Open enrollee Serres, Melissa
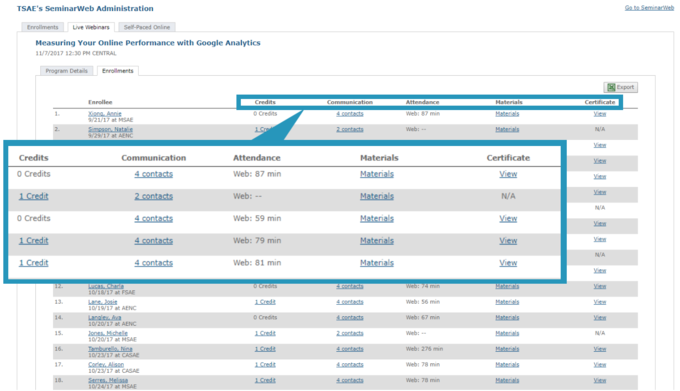 pyautogui.click(x=108, y=380)
